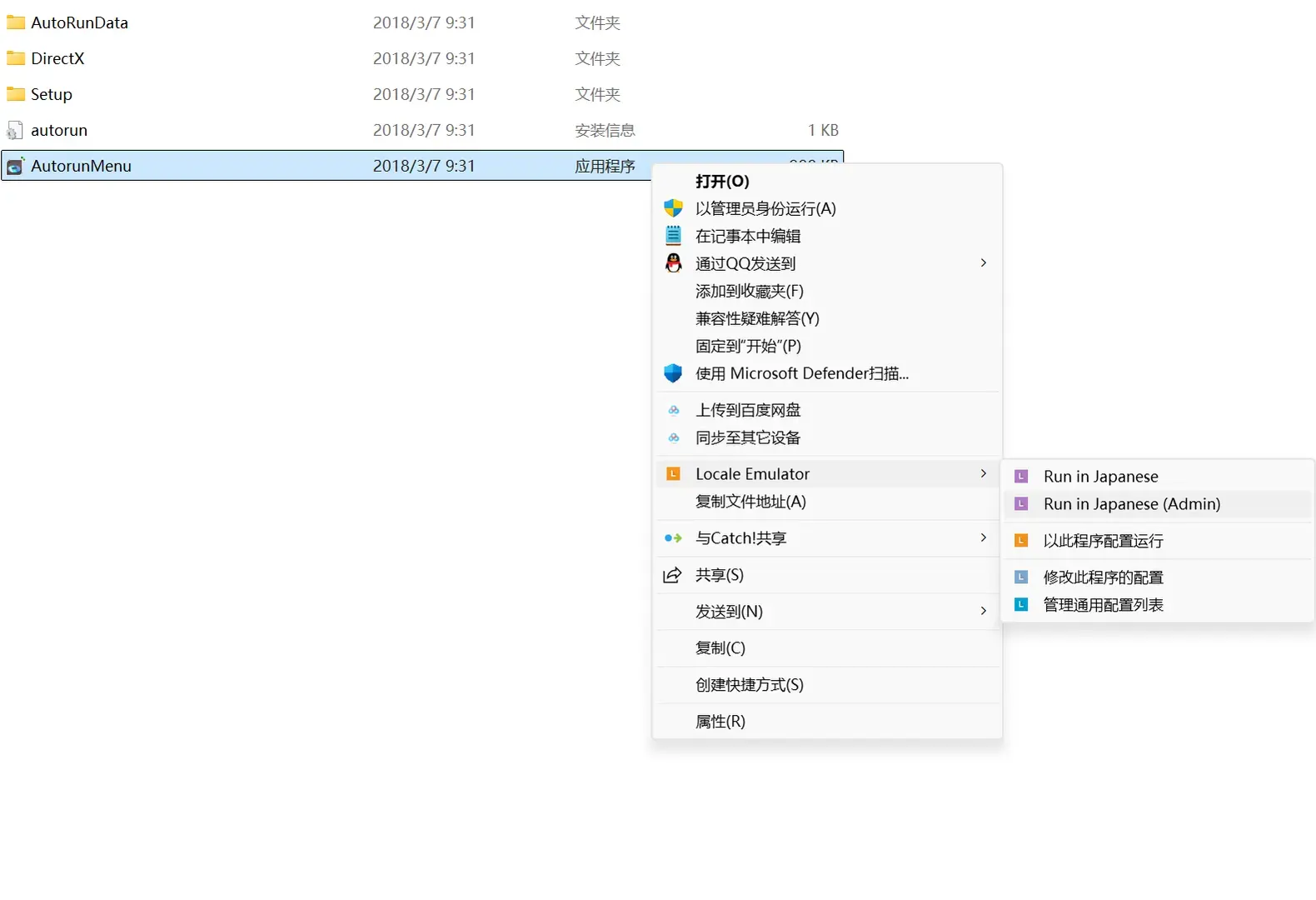Choose 添加到收藏夹(F)

pos(827,291)
